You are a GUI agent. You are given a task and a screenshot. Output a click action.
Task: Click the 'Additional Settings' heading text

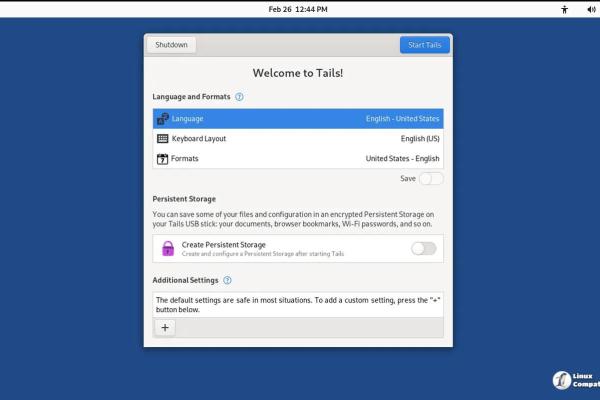click(185, 280)
